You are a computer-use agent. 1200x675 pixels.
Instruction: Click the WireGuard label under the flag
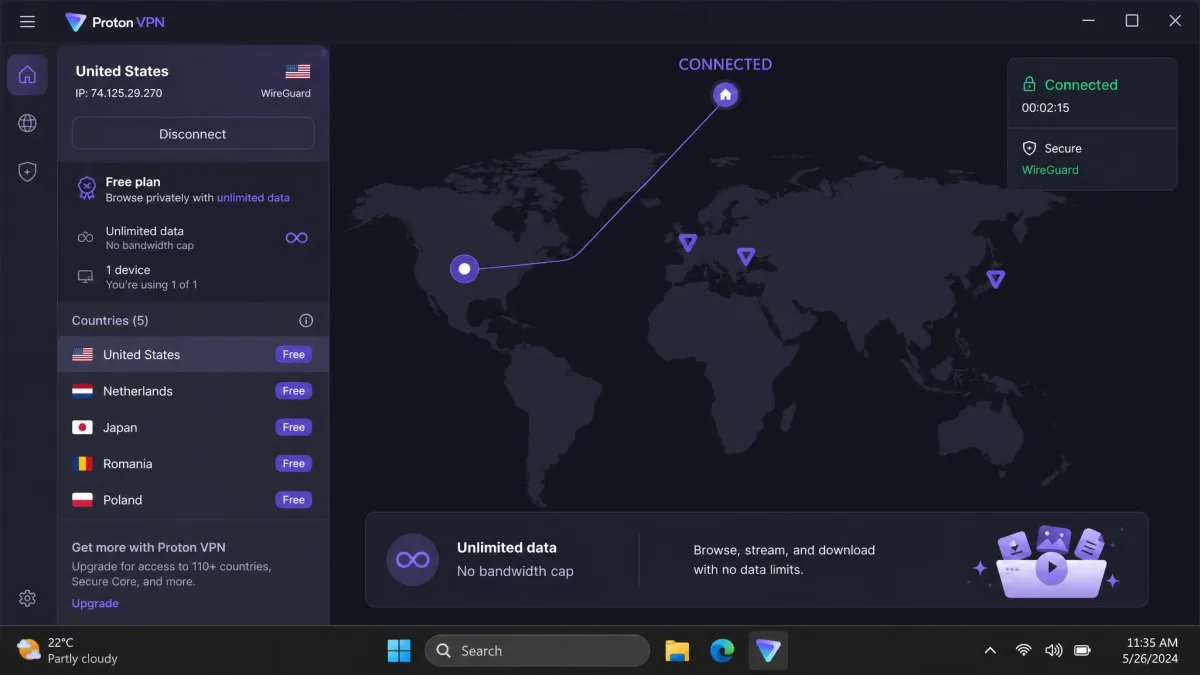pos(286,93)
